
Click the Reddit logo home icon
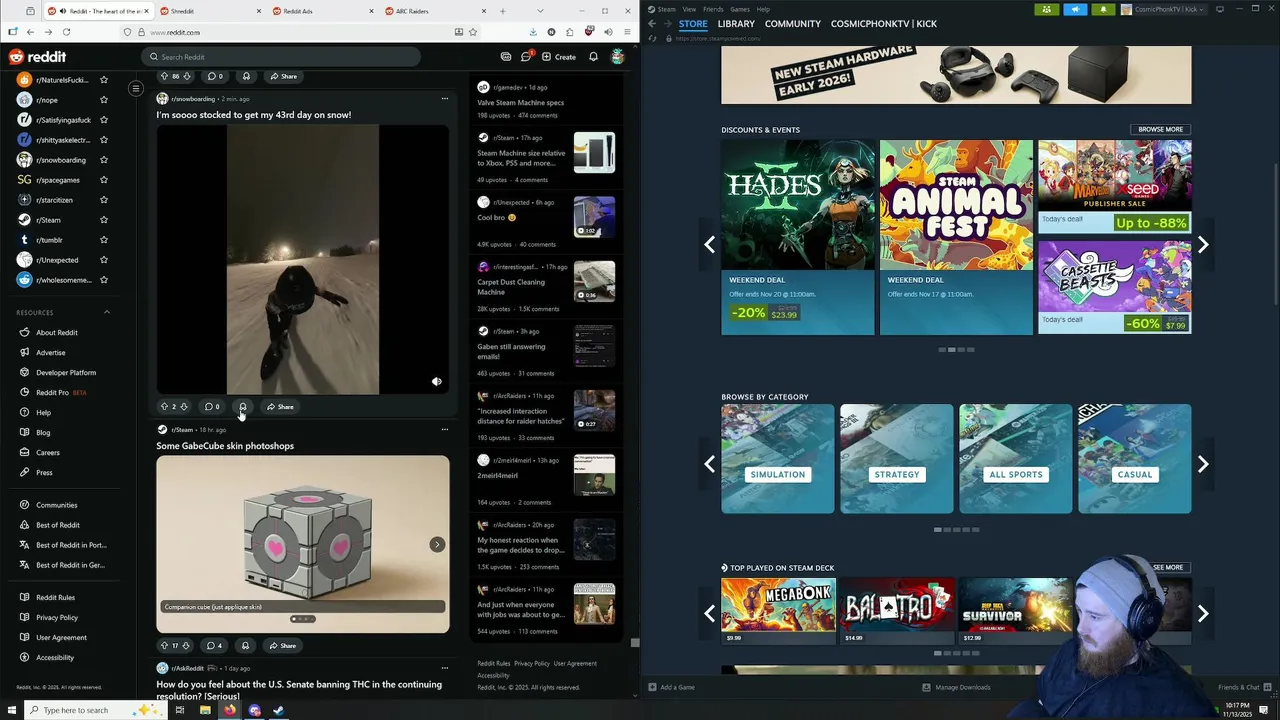pyautogui.click(x=37, y=57)
